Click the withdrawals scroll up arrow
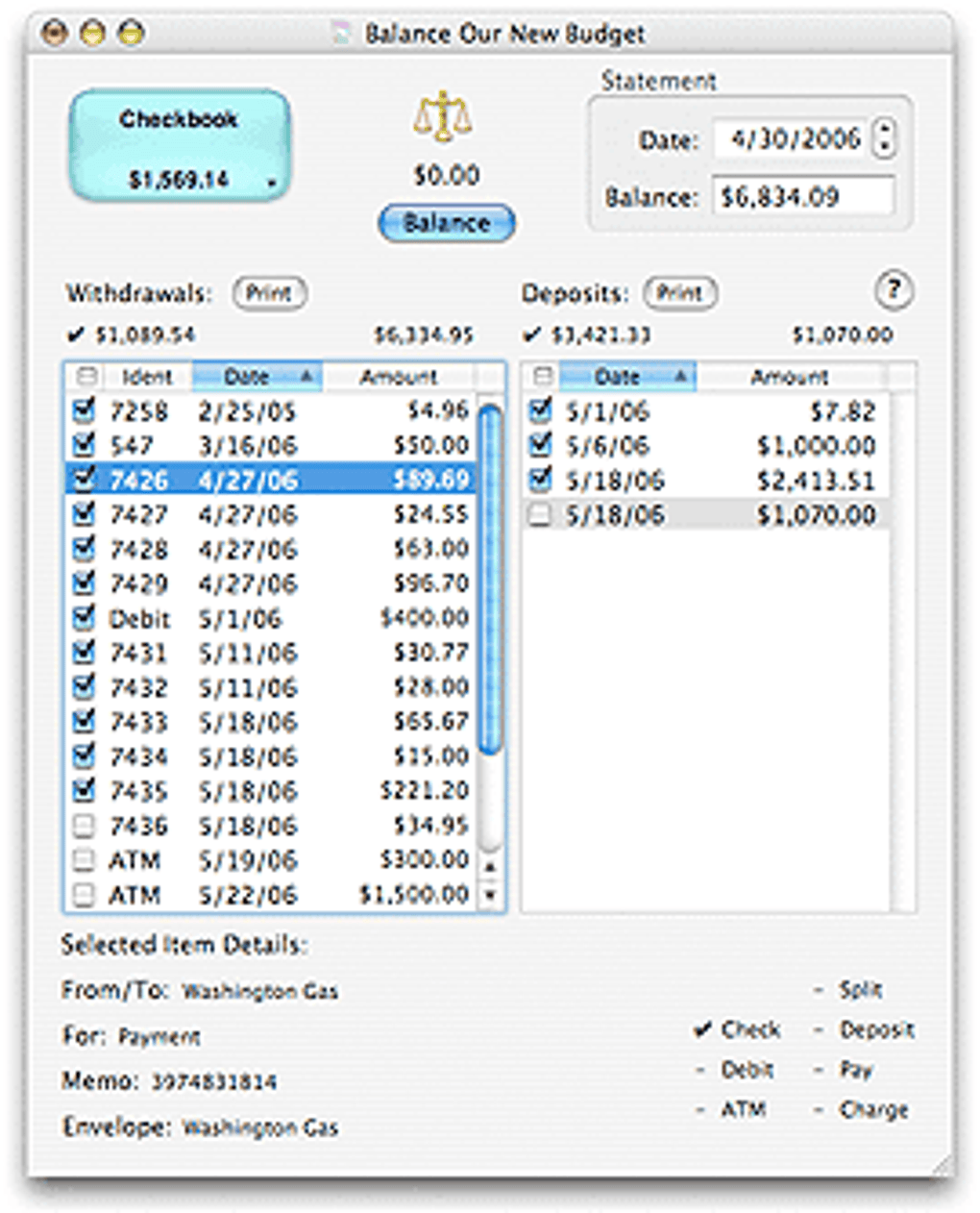 coord(490,867)
